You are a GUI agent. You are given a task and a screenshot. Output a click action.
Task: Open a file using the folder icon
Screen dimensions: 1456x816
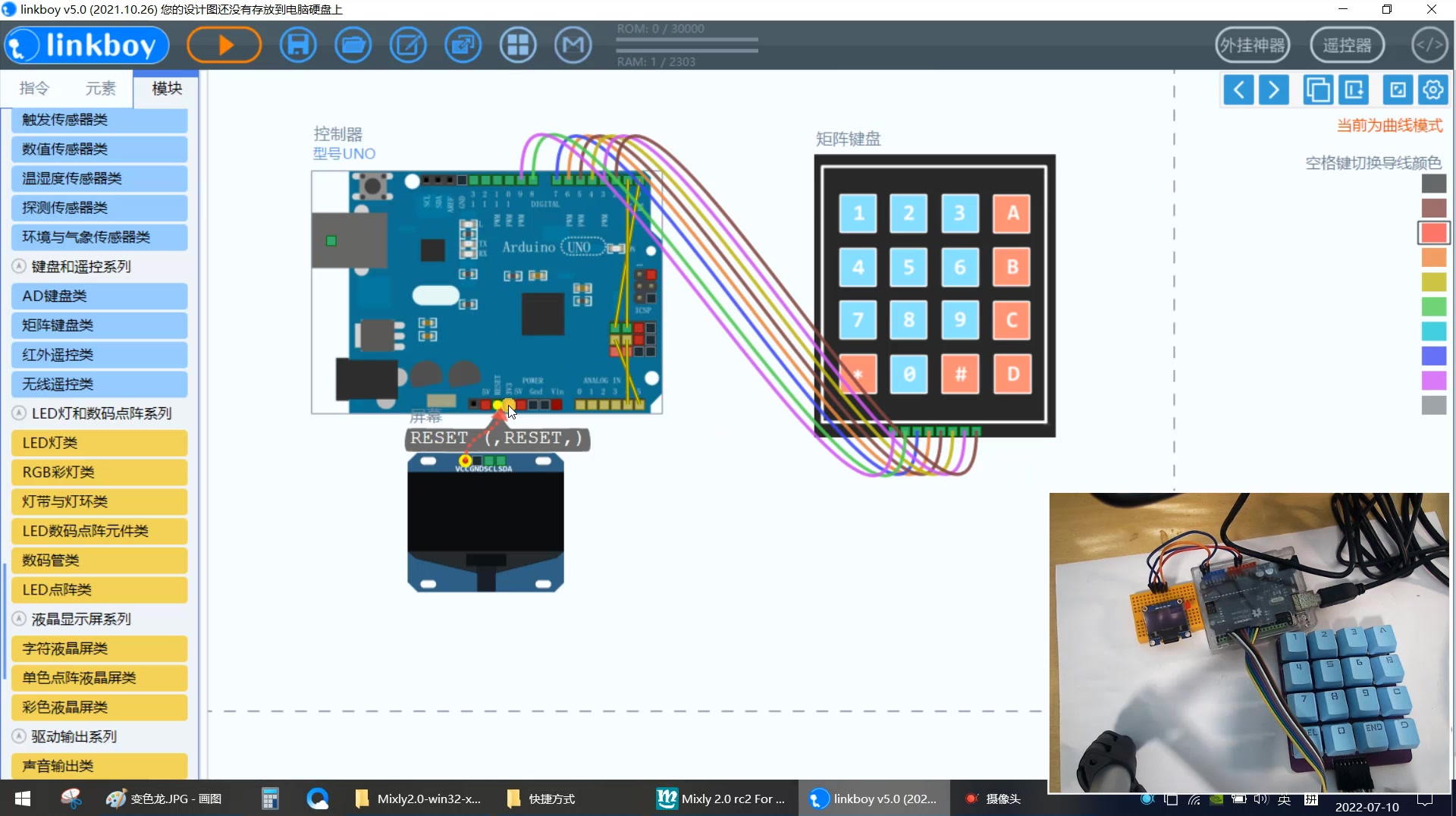pos(353,46)
